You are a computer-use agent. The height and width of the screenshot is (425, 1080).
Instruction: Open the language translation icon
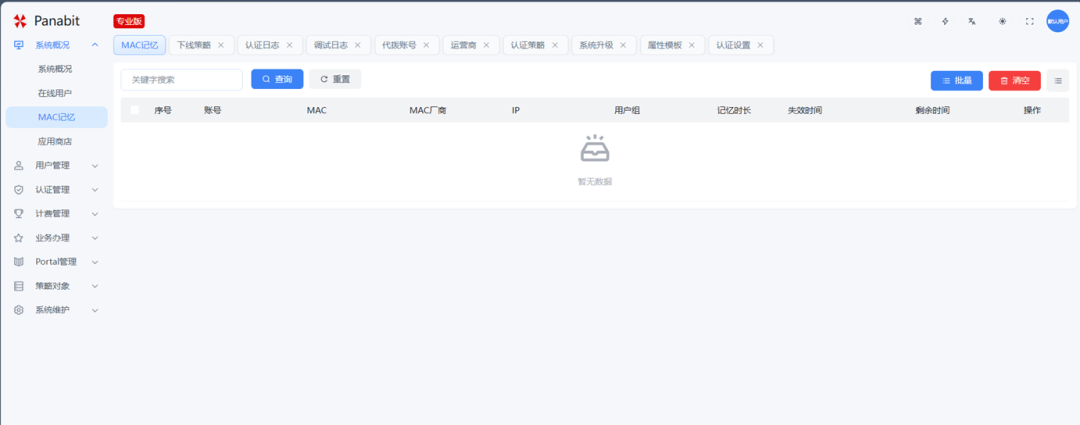pyautogui.click(x=972, y=21)
